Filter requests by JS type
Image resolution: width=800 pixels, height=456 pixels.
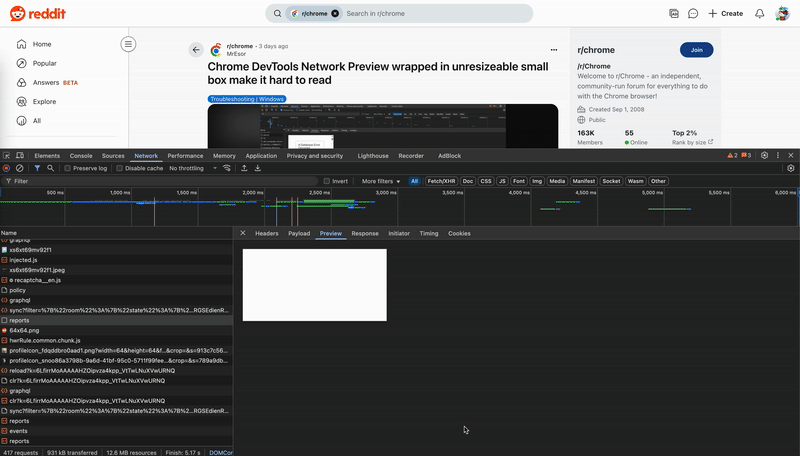(502, 181)
